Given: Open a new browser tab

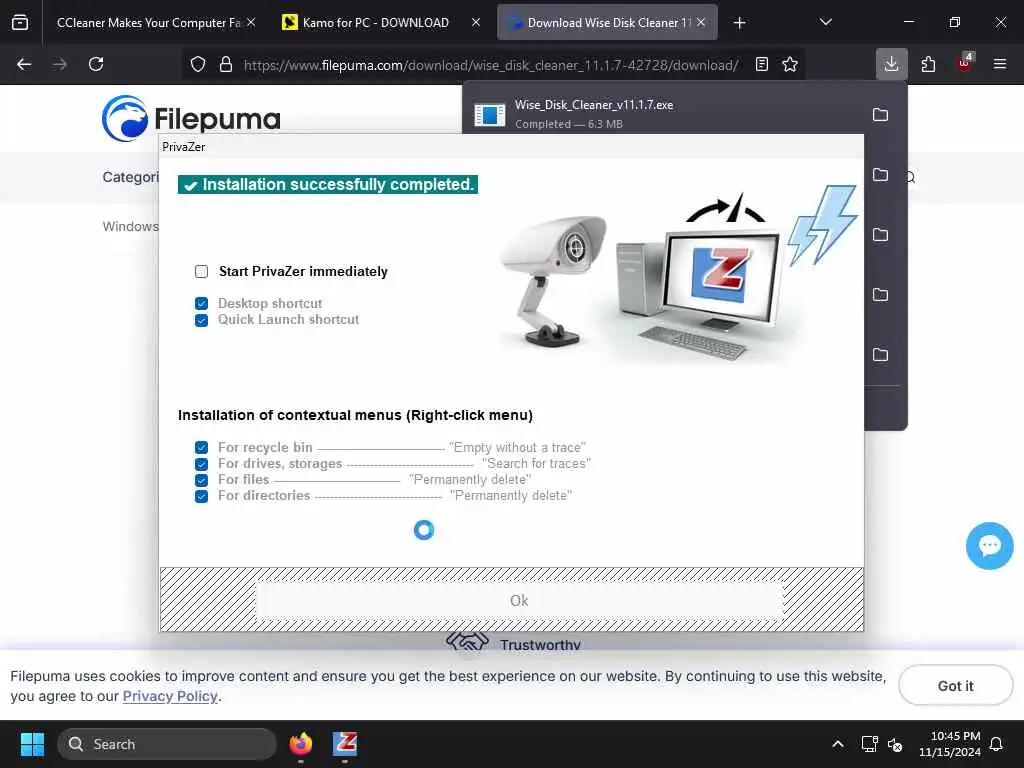Looking at the screenshot, I should [739, 23].
